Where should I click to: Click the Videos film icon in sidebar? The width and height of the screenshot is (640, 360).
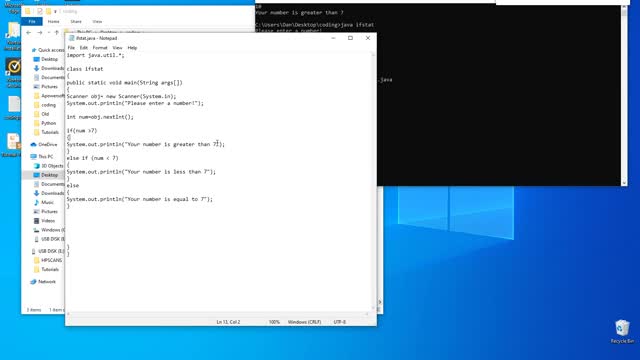pos(36,221)
